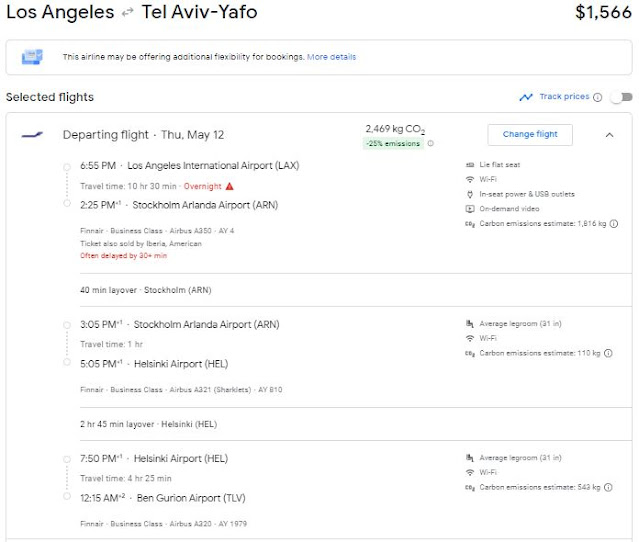639x542 pixels.
Task: Click the Change flight button
Action: click(530, 134)
